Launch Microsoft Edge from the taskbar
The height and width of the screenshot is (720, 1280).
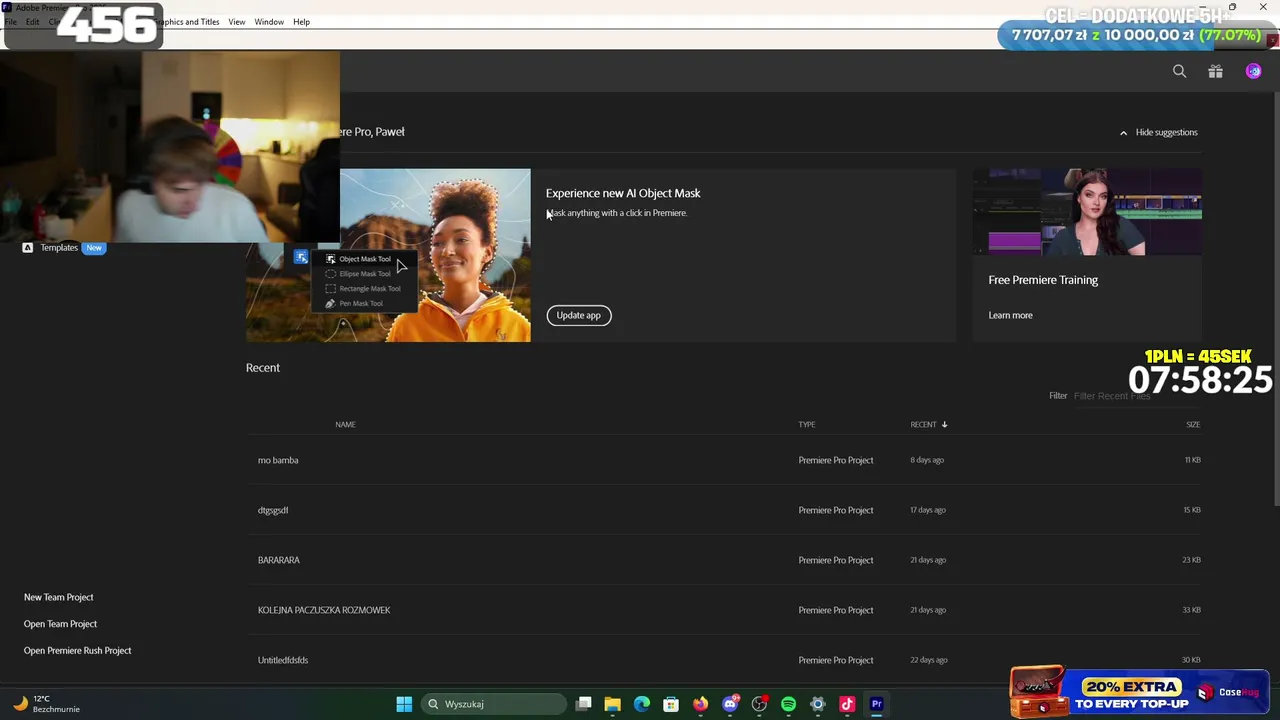[642, 704]
